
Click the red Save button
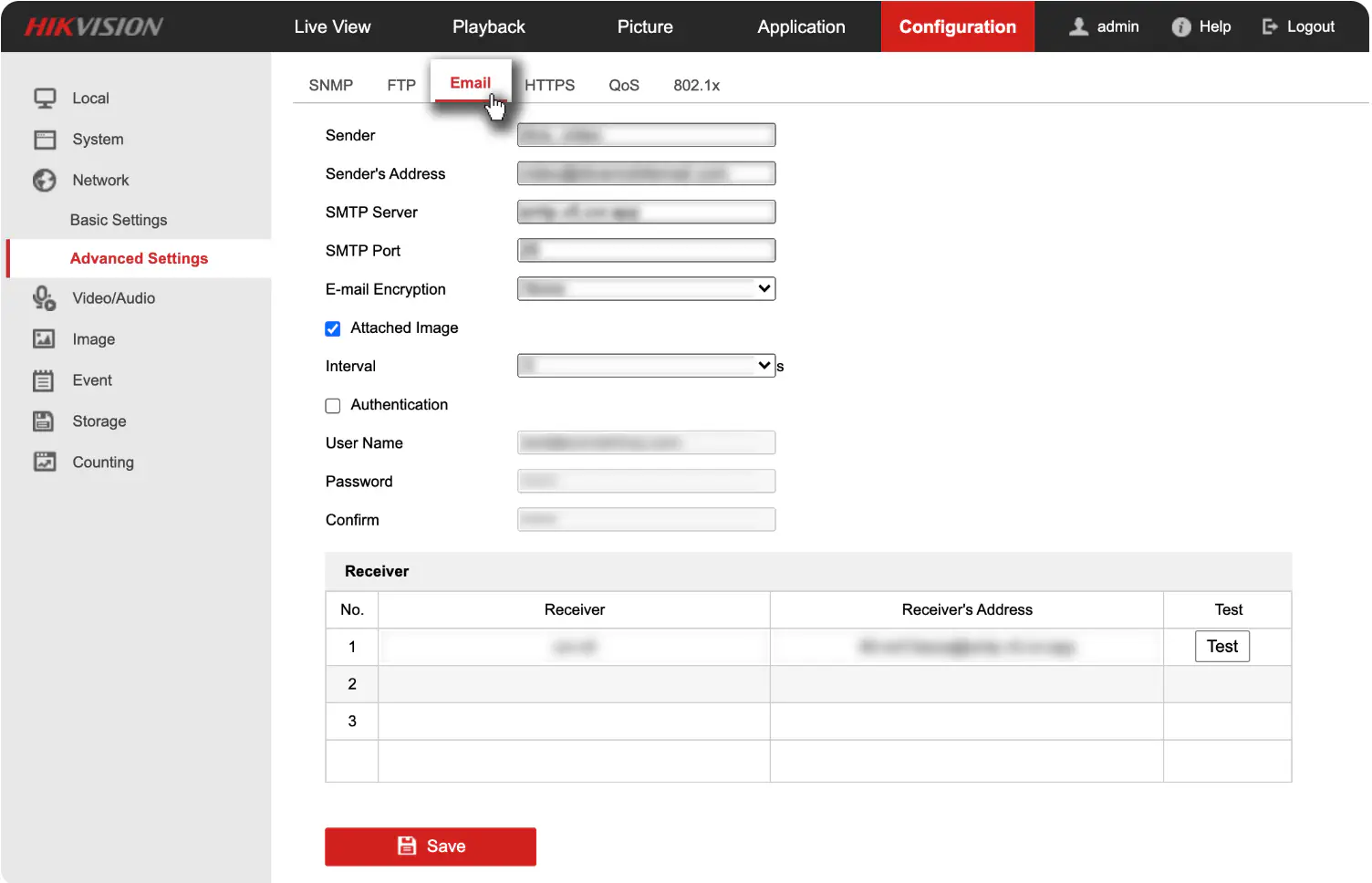pos(431,847)
